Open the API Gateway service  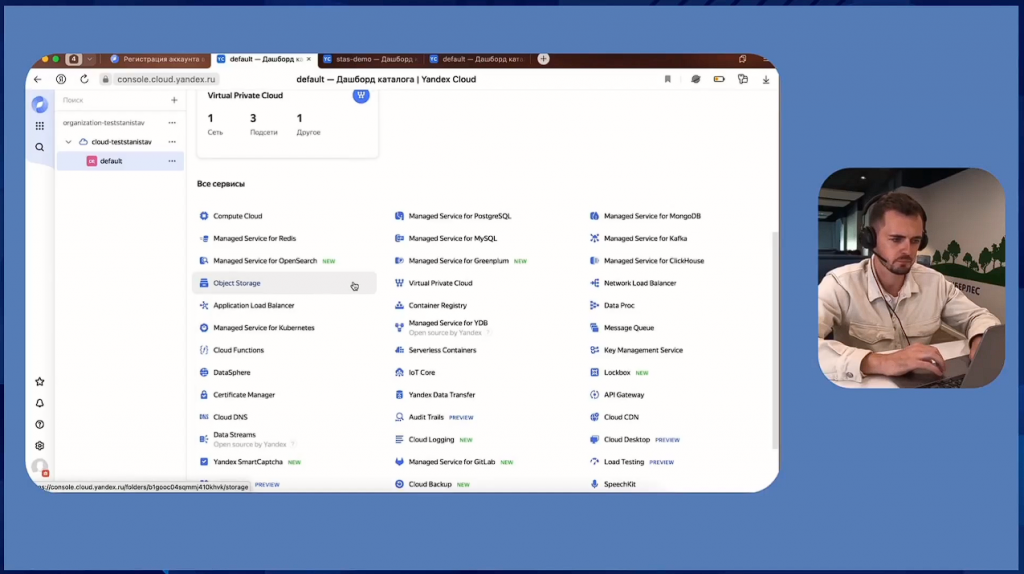624,395
